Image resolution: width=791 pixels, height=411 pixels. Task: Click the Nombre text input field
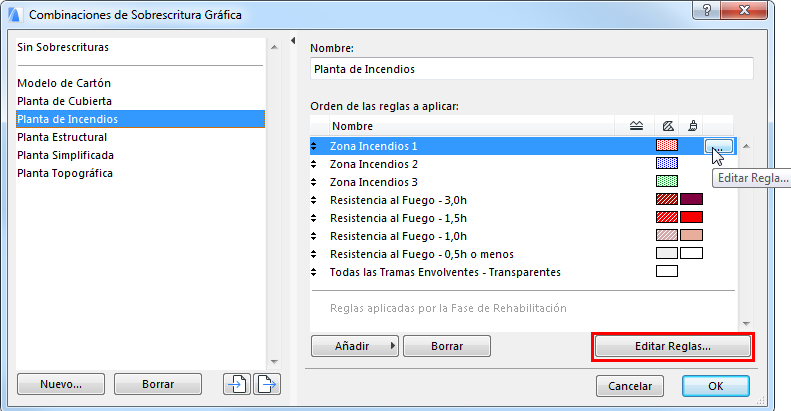tap(531, 69)
